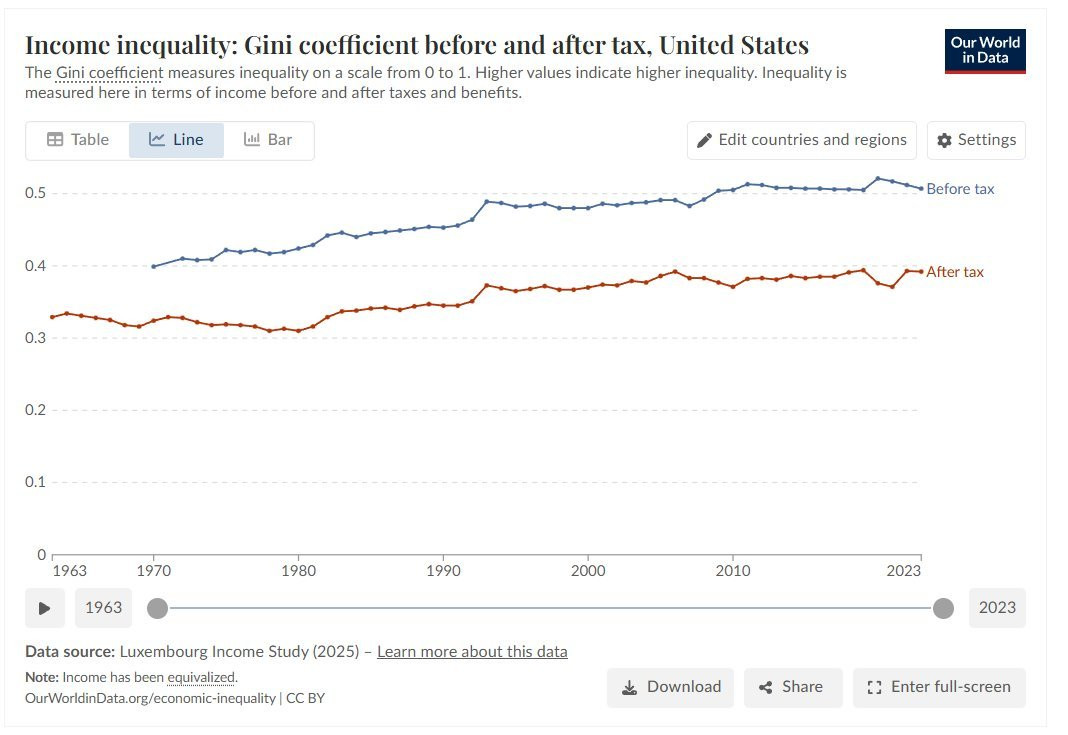
Task: Click the 1963 start year label
Action: [x=104, y=608]
